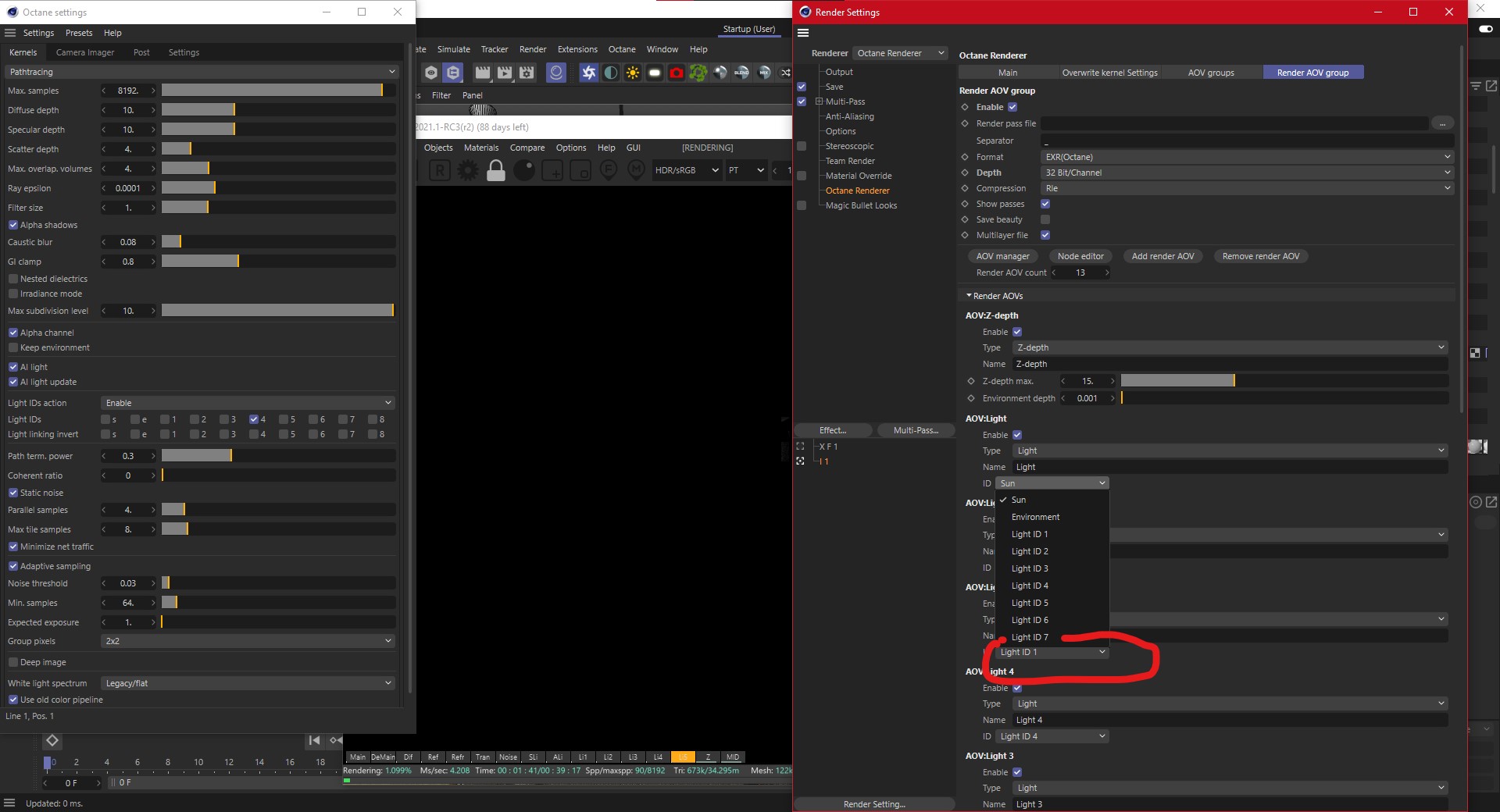The width and height of the screenshot is (1500, 812).
Task: Click the go to start frame control
Action: point(314,740)
